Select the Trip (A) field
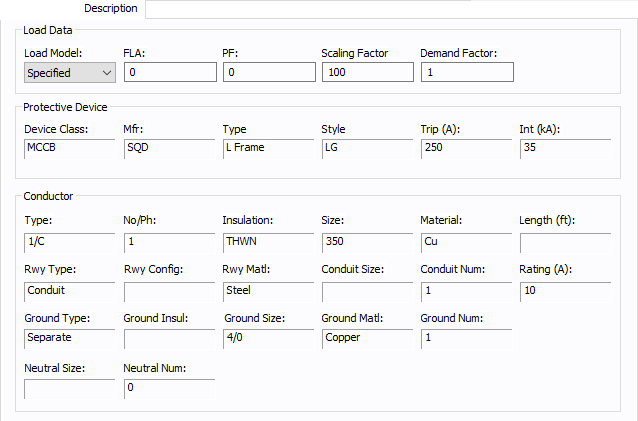 (x=466, y=148)
